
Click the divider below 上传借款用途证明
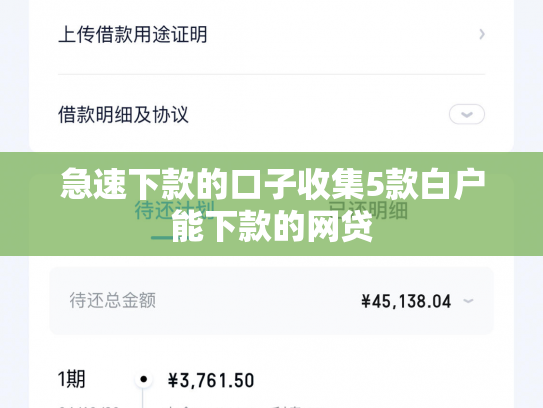tap(272, 74)
